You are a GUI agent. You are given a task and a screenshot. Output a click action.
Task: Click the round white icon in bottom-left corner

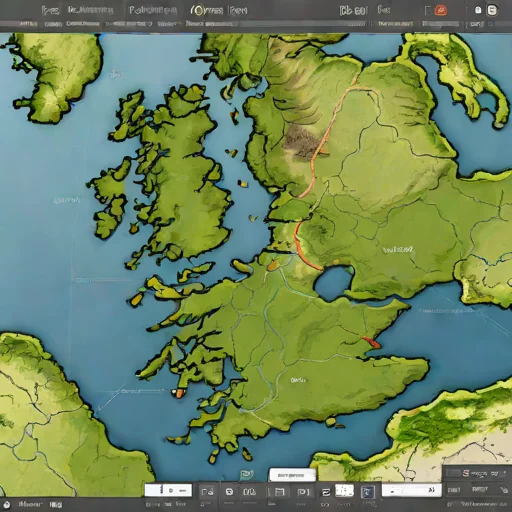click(x=6, y=504)
